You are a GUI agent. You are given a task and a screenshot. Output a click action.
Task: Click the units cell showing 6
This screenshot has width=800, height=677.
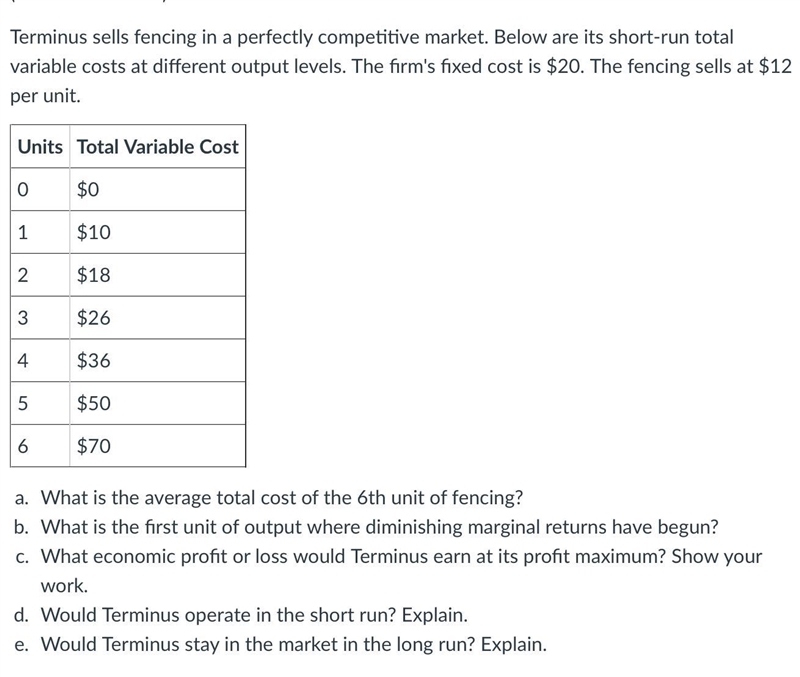[x=40, y=446]
